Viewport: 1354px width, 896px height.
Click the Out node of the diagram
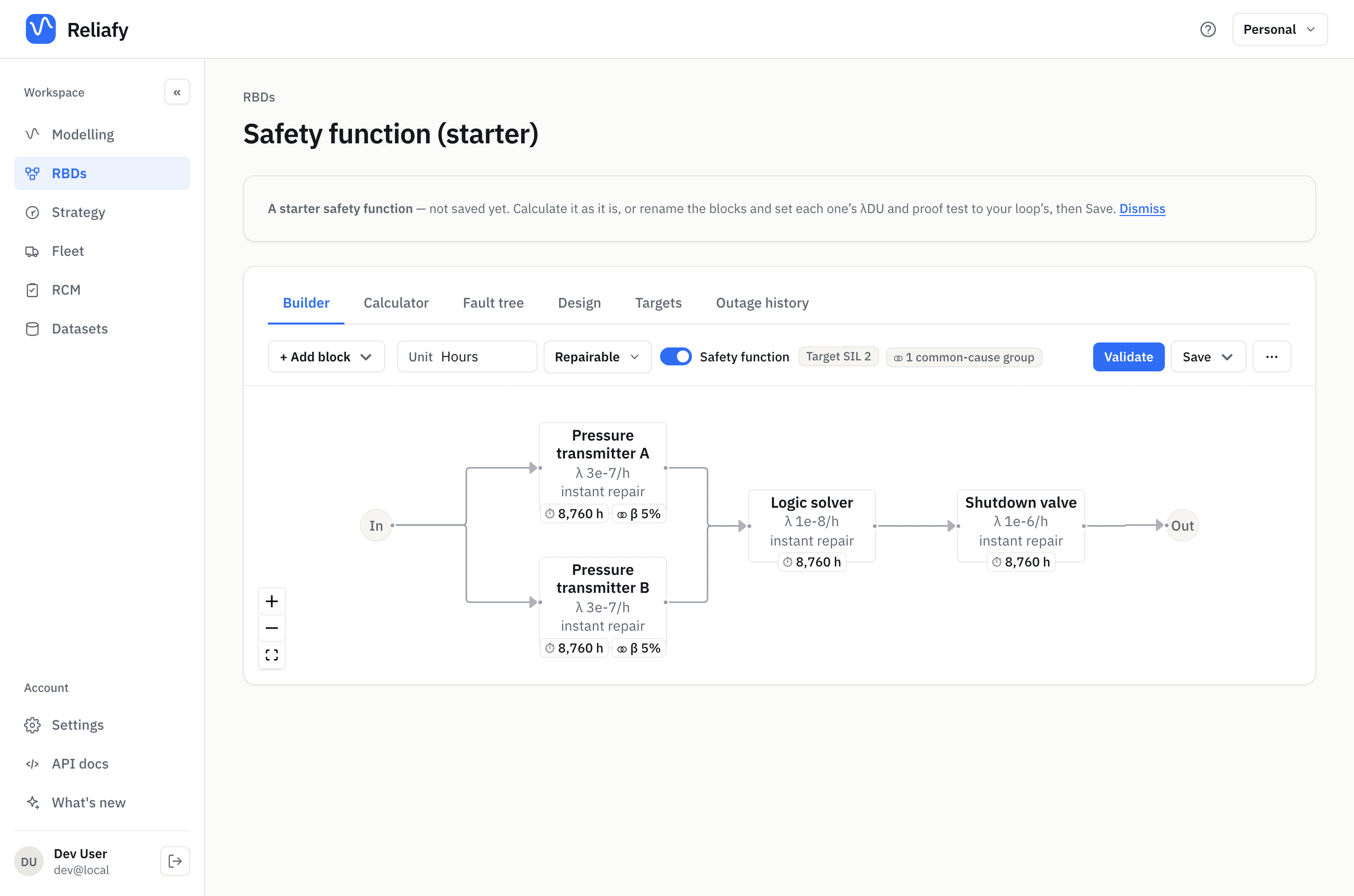(1182, 525)
